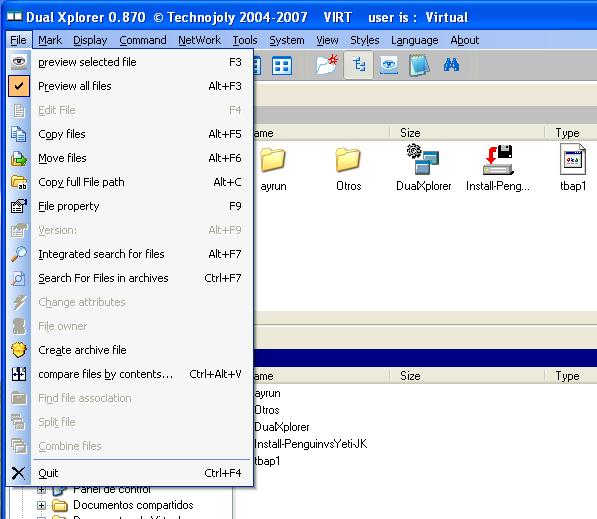
Task: Select the tbap1 file icon
Action: 573,159
